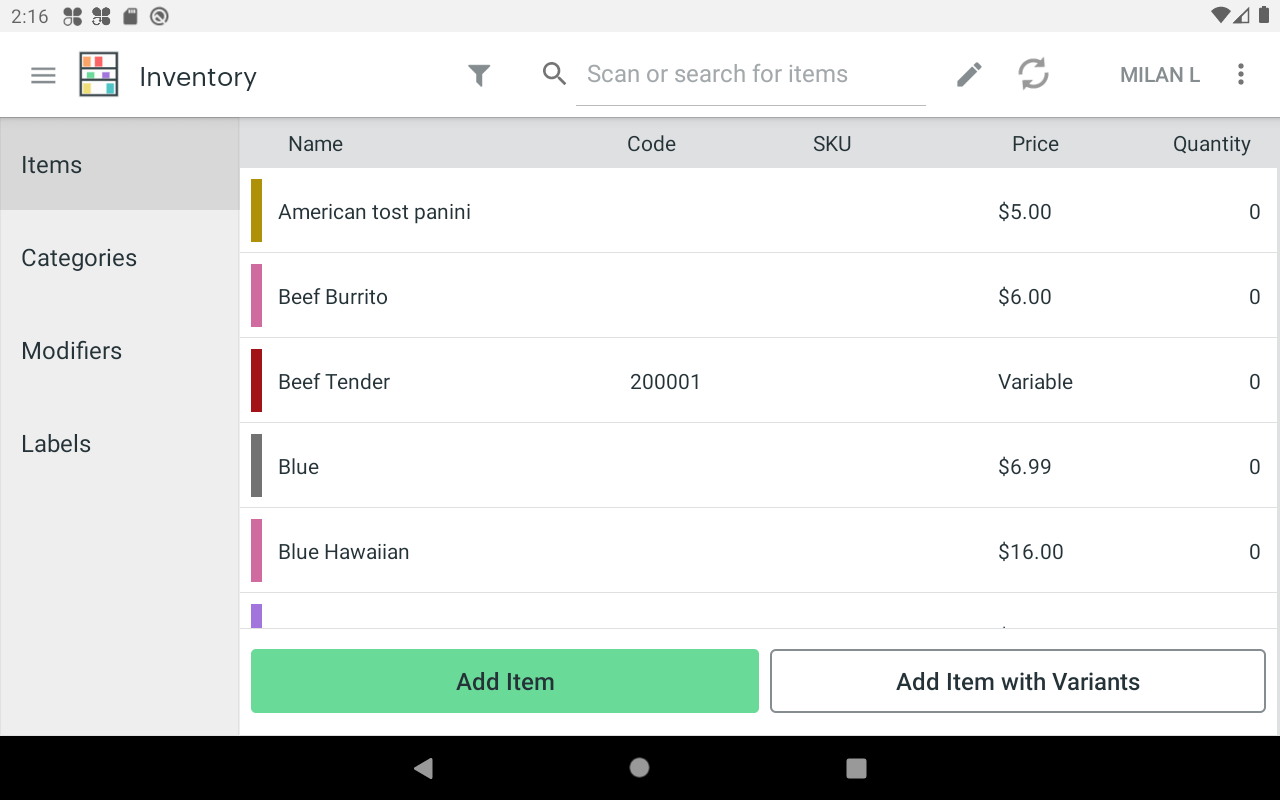Viewport: 1280px width, 800px height.
Task: Tap the Inventory shelf app logo
Action: coord(99,75)
